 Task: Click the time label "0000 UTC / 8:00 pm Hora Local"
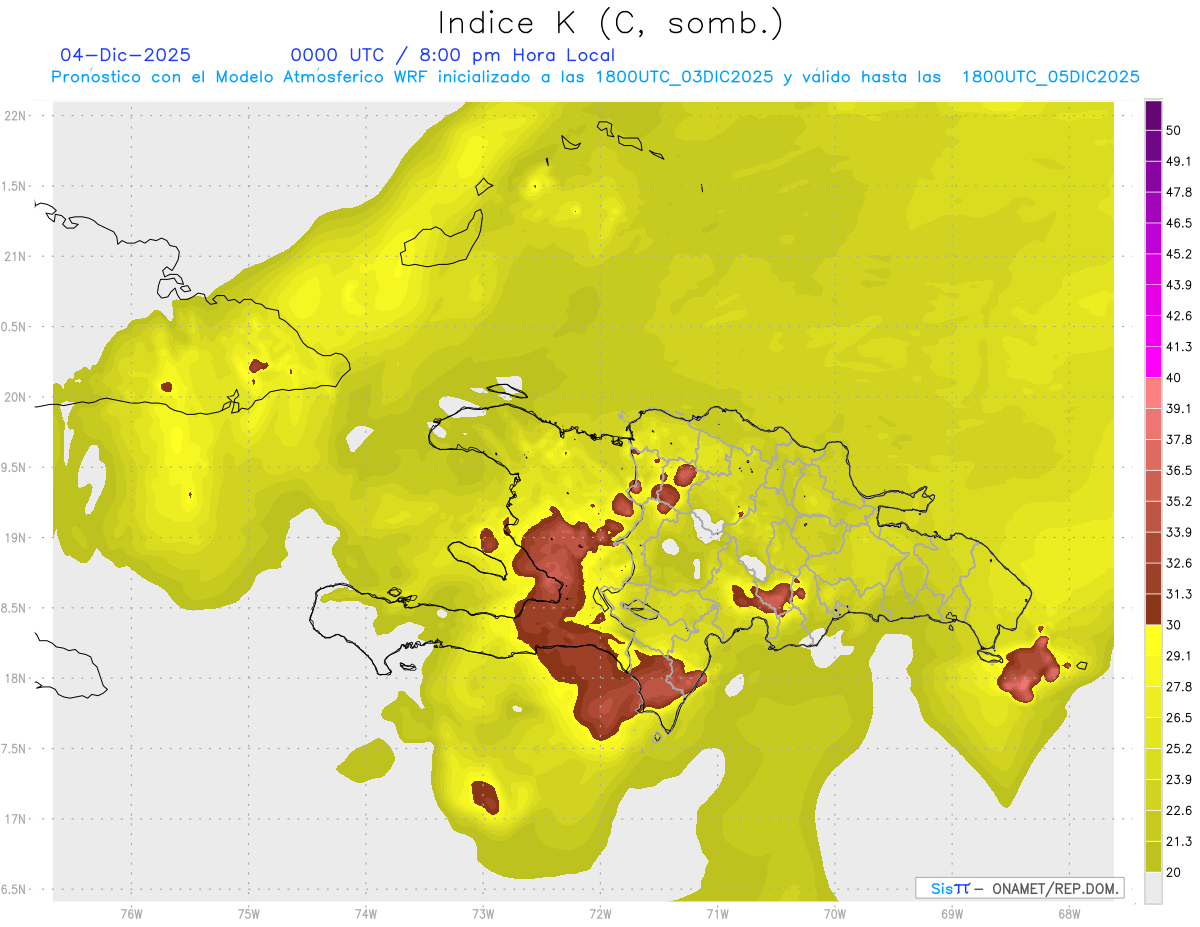[452, 55]
